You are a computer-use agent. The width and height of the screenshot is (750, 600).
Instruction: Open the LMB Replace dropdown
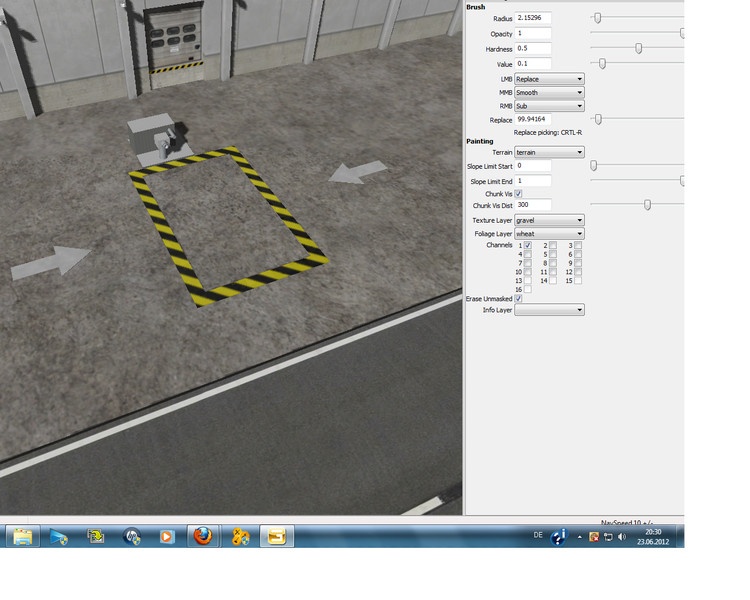[x=549, y=79]
